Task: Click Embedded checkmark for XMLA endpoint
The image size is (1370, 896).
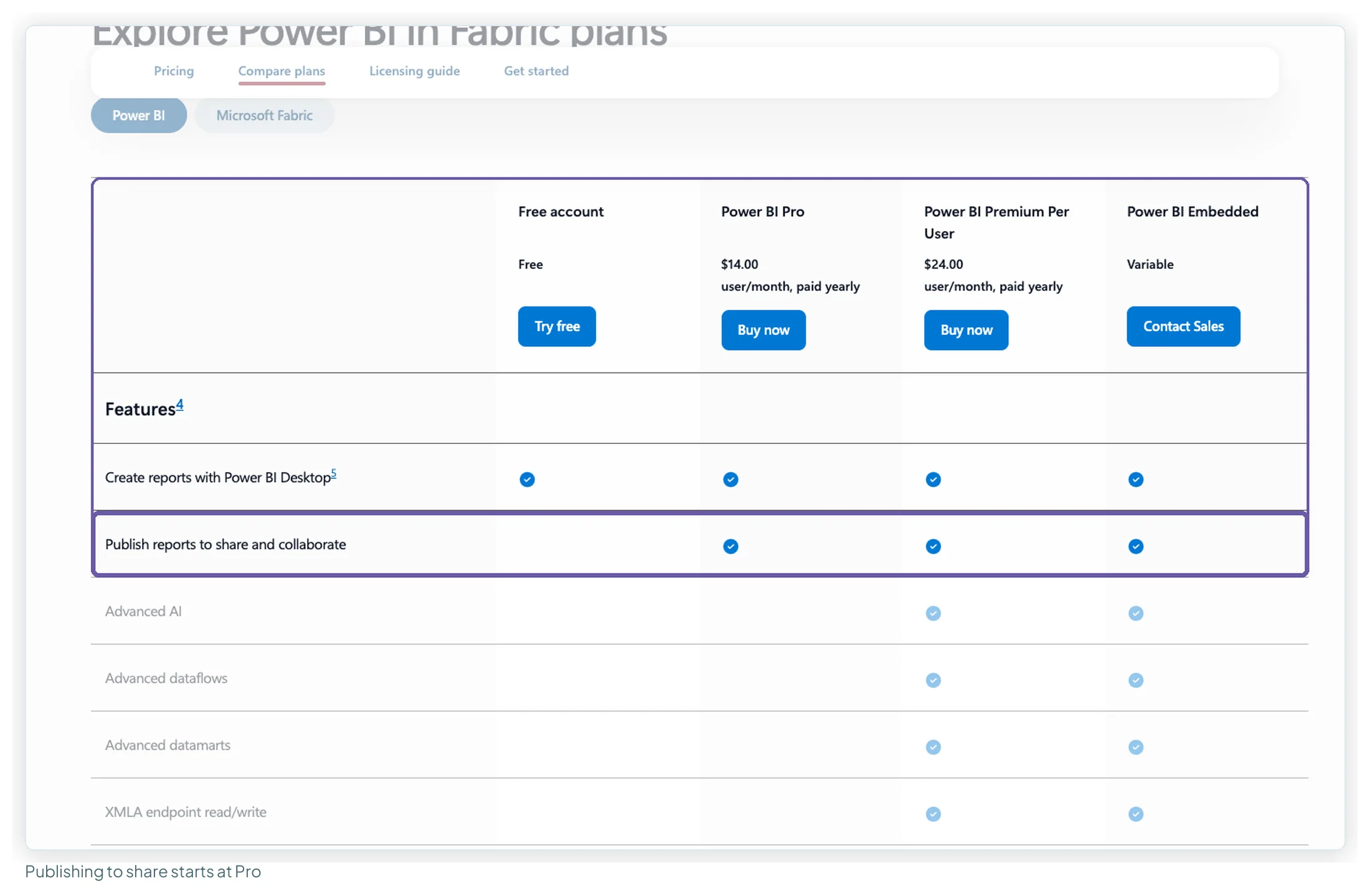Action: point(1136,814)
